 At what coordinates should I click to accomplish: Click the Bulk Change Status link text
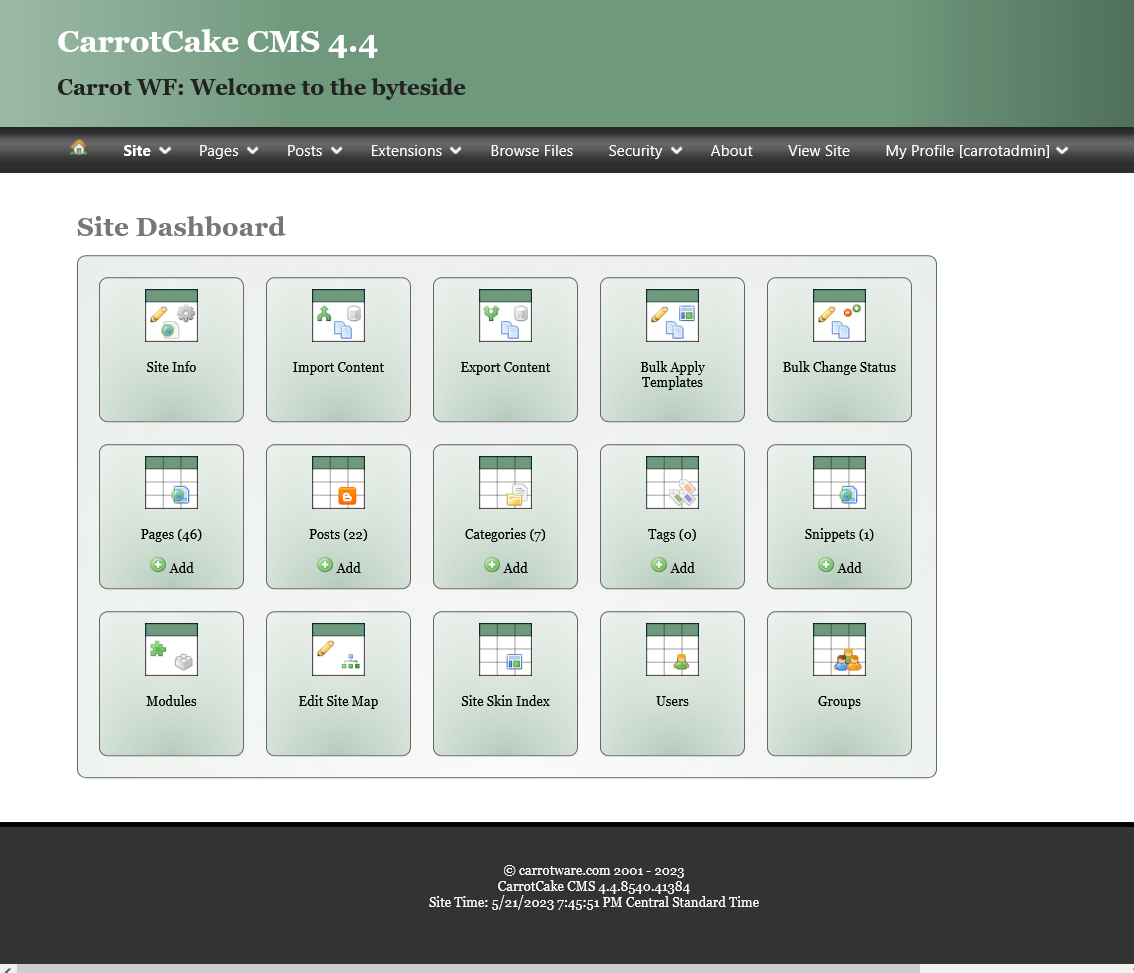[840, 367]
